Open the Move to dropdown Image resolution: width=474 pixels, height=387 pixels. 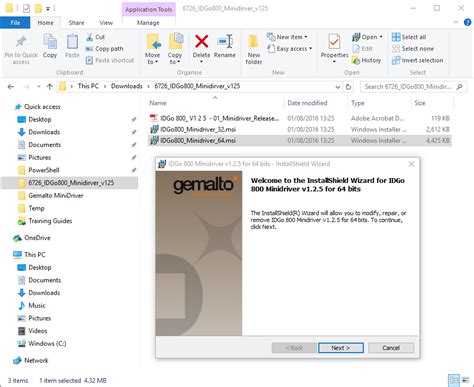(153, 49)
